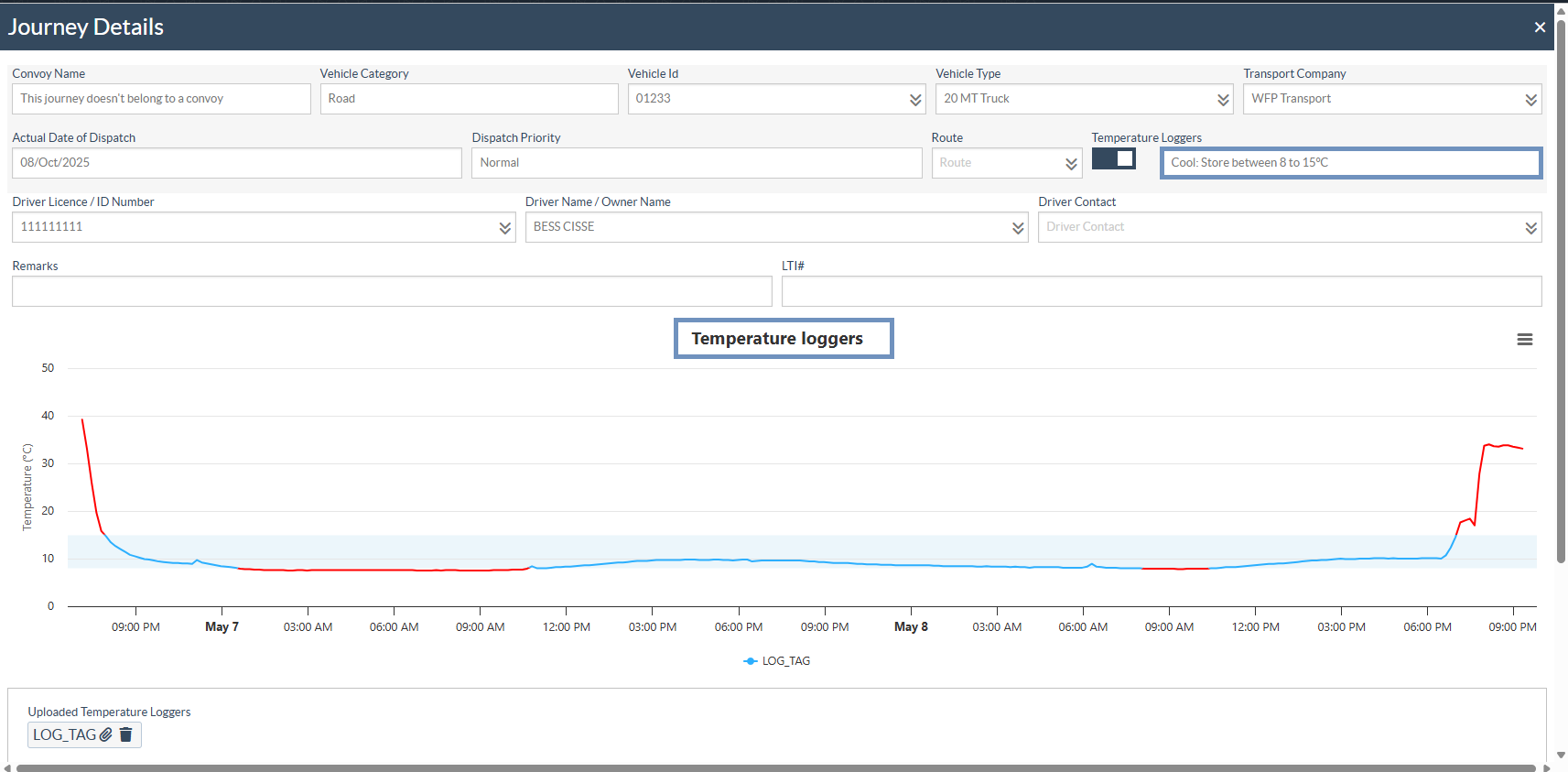Click the LOG_TAG attachment paperclip icon

click(x=106, y=734)
